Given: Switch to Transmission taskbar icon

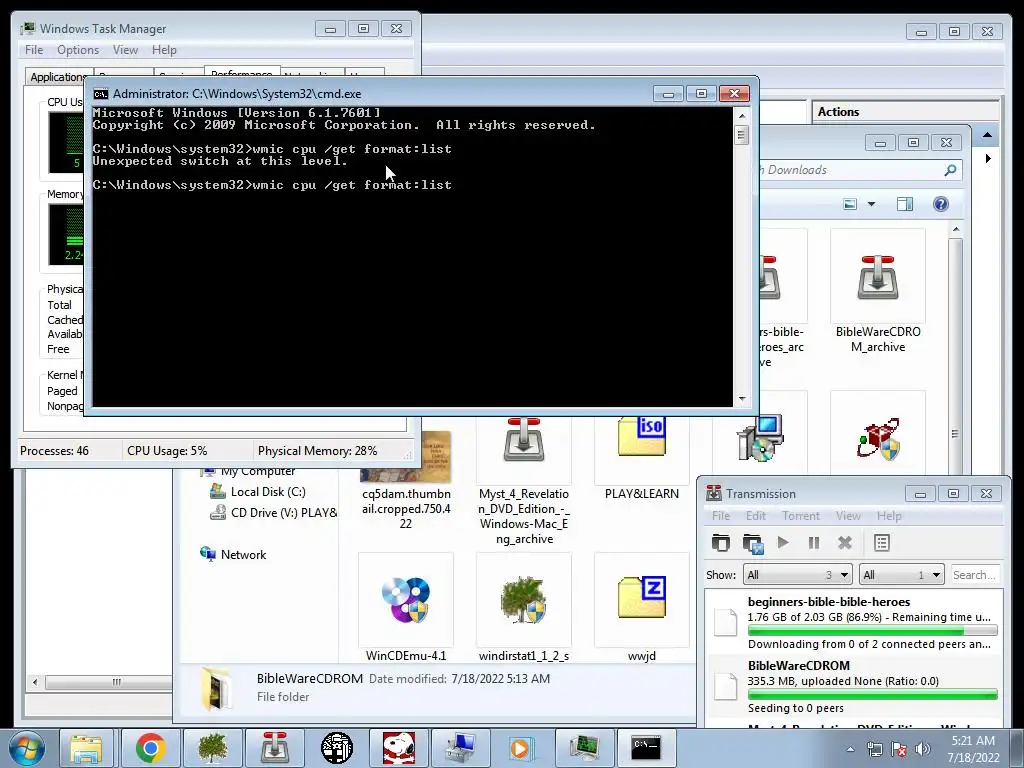Looking at the screenshot, I should coord(274,748).
